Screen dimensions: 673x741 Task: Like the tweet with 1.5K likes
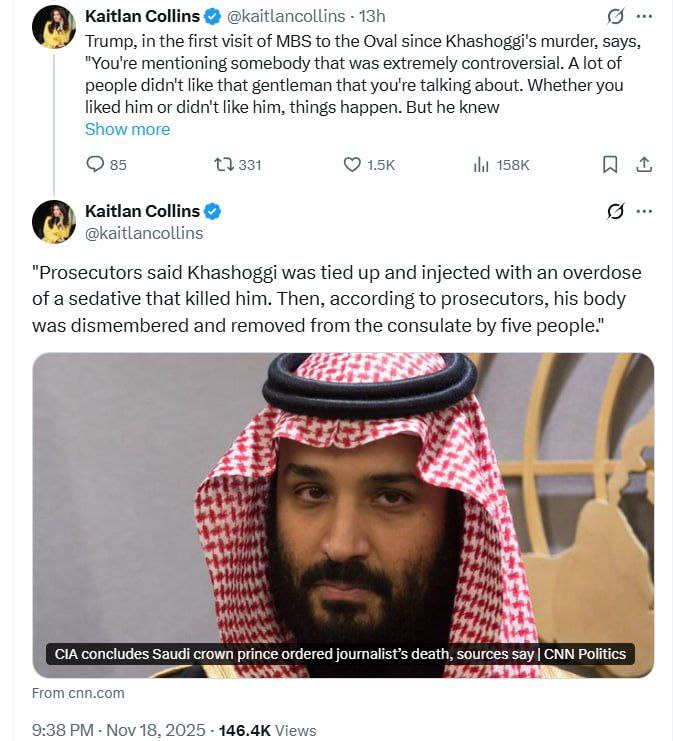point(352,165)
